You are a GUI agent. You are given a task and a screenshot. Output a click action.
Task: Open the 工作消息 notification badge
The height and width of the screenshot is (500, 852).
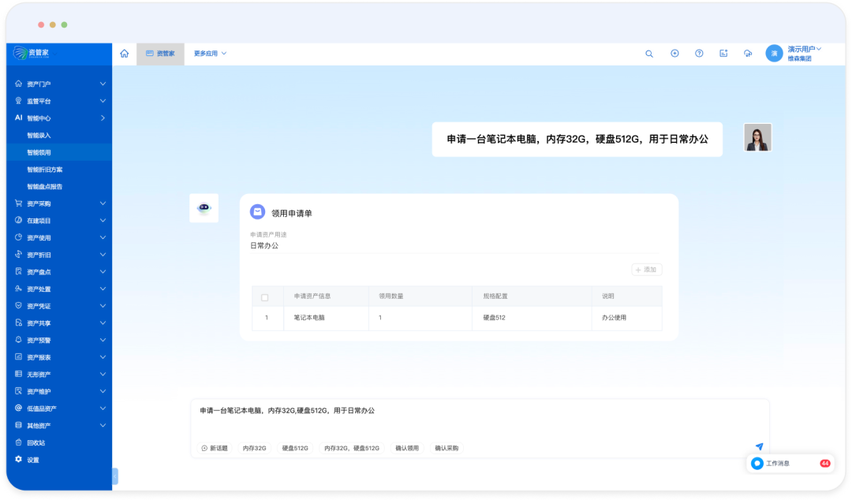point(825,463)
